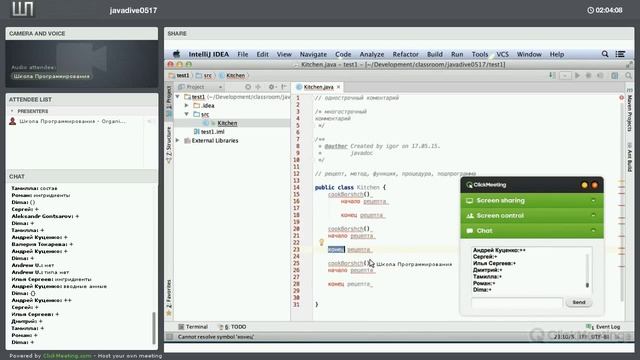
Task: Expand the Screen control section
Action: point(532,216)
